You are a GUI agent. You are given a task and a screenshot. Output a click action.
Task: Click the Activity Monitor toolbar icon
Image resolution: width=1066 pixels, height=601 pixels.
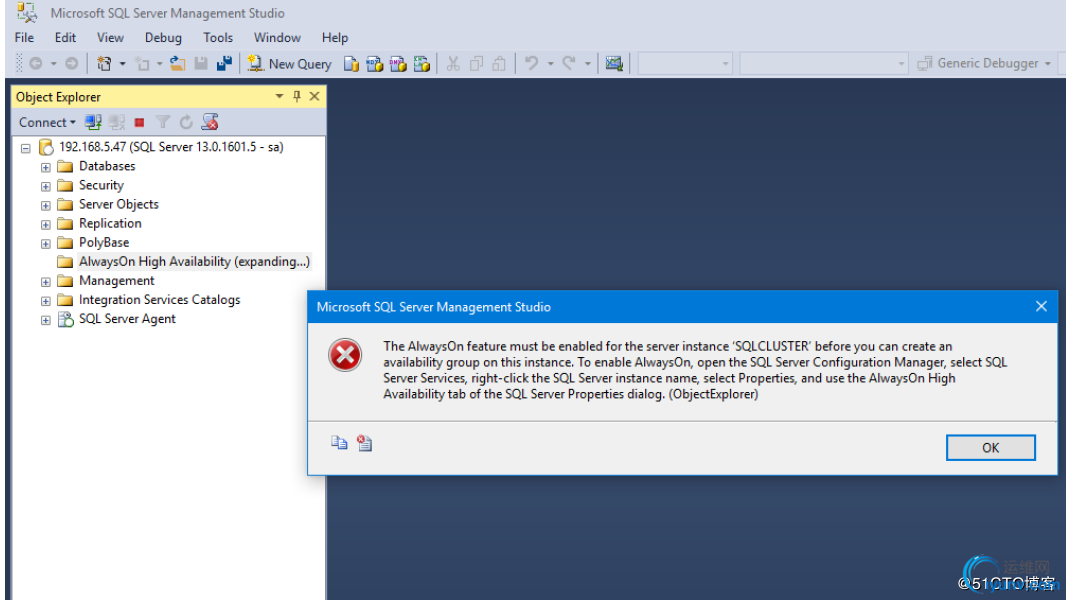614,64
